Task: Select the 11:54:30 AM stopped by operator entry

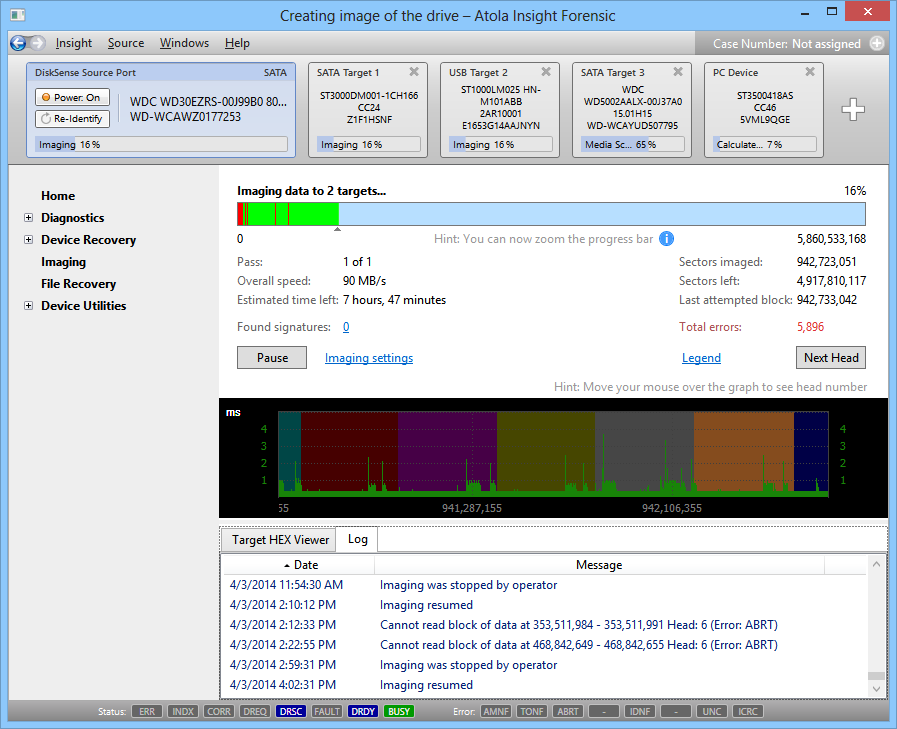Action: pos(545,585)
